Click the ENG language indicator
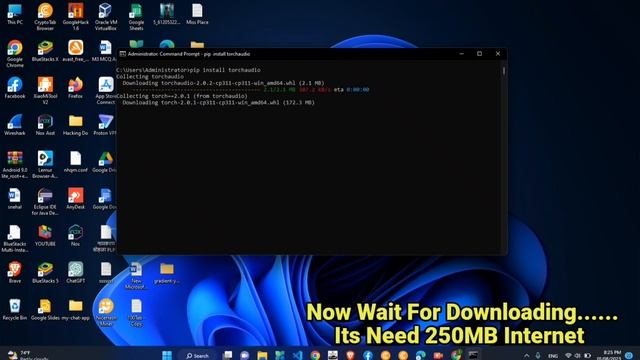The height and width of the screenshot is (360, 640). (x=553, y=356)
